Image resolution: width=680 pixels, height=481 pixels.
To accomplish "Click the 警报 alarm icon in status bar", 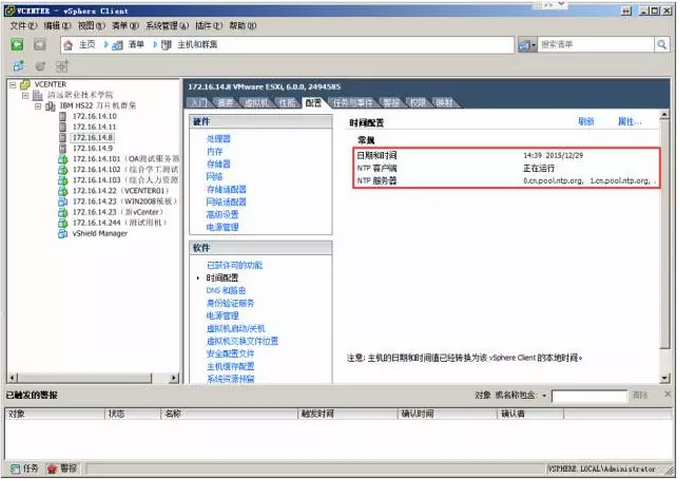I will click(52, 468).
